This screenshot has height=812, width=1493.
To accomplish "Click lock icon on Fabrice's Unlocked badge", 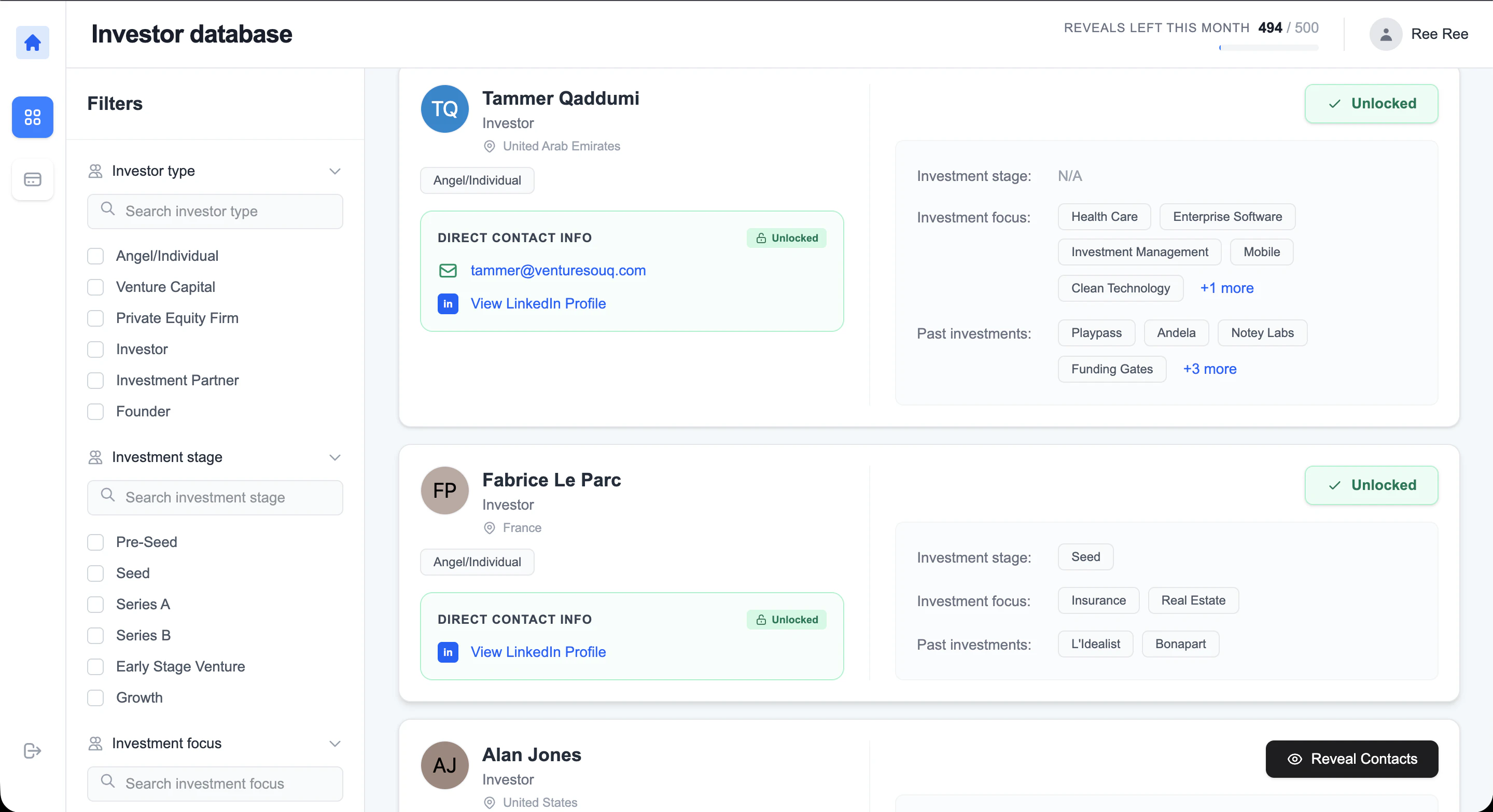I will point(762,620).
